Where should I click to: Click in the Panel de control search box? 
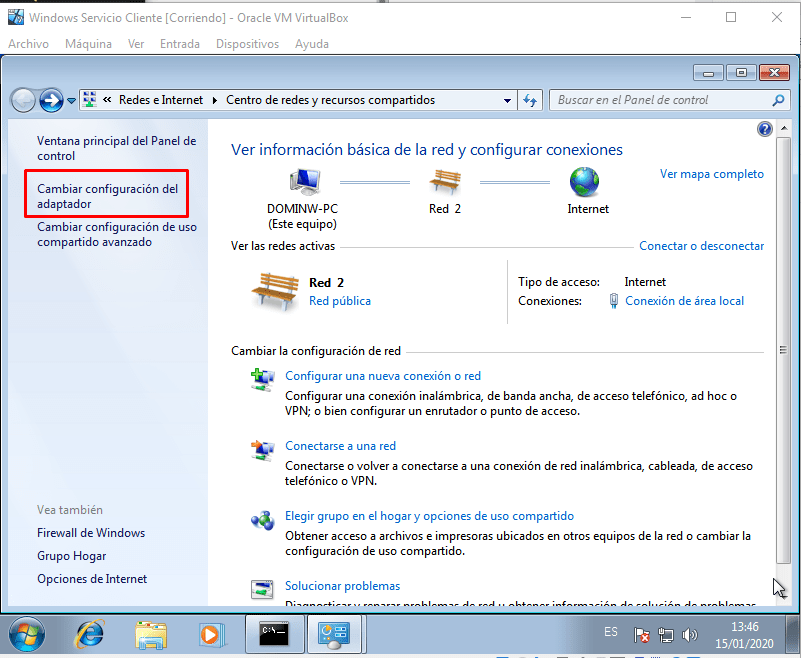click(661, 100)
